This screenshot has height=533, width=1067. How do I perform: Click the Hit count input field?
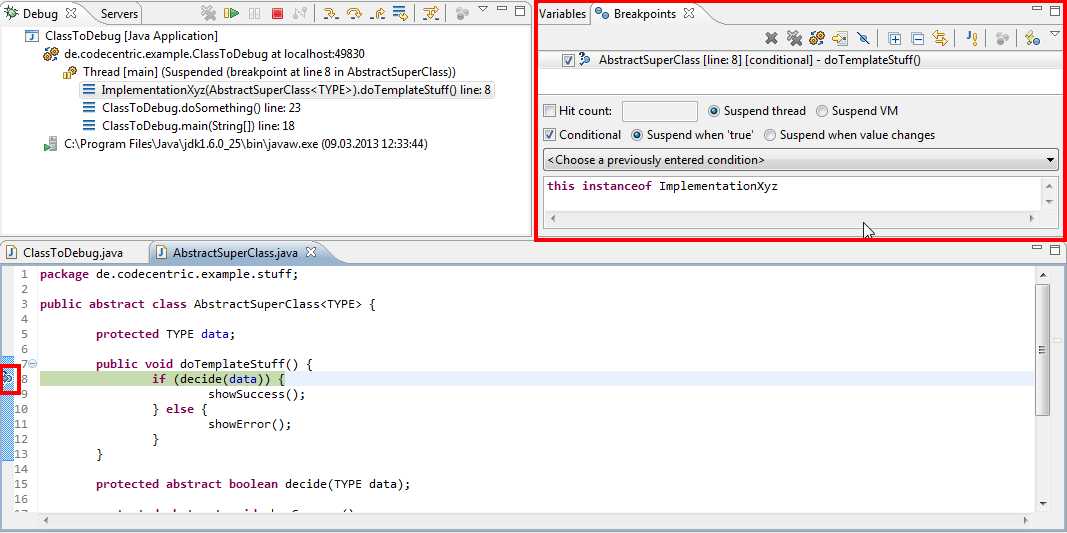[x=659, y=111]
